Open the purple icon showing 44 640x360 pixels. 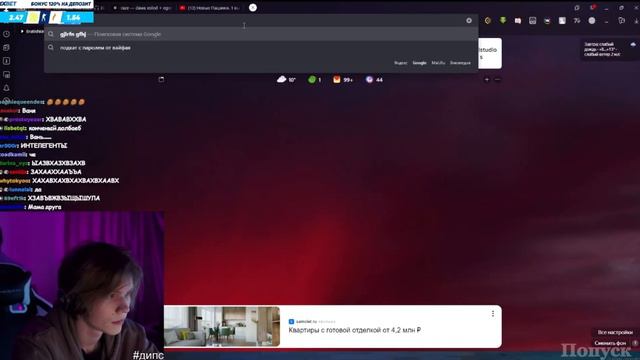point(374,80)
